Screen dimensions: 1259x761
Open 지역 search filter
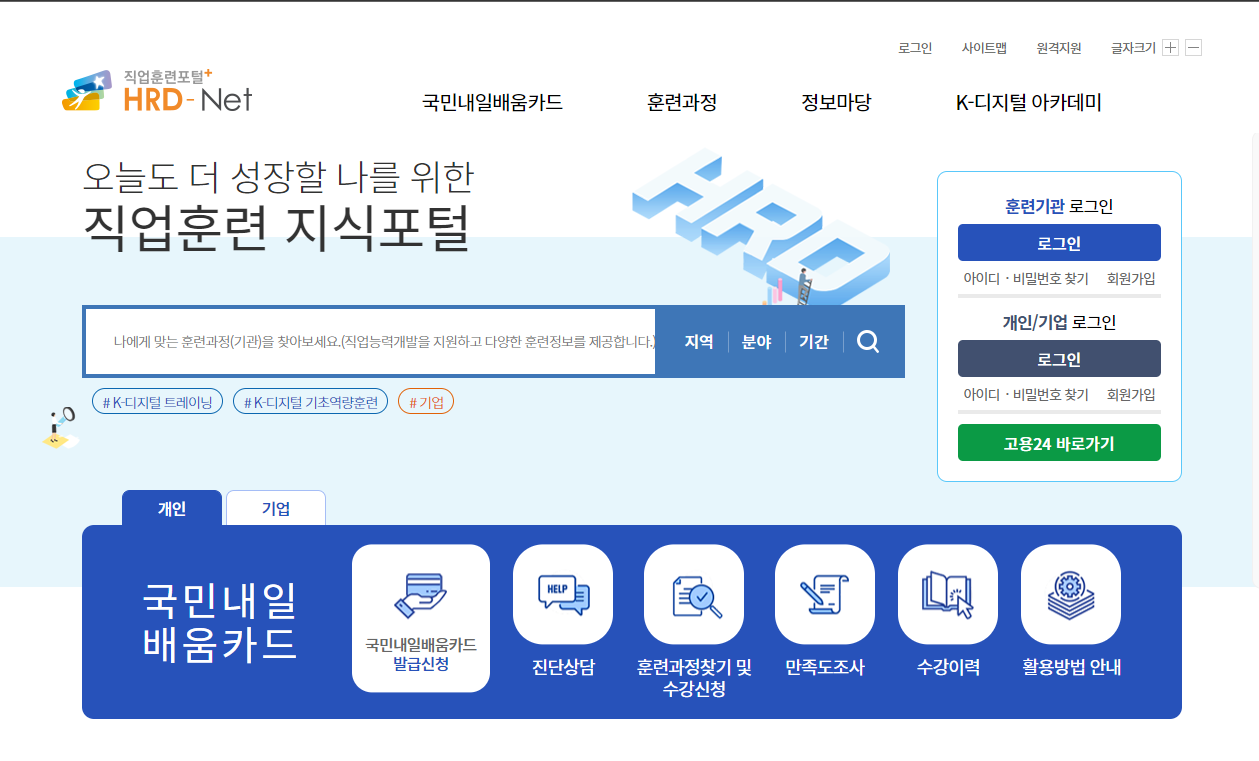699,342
